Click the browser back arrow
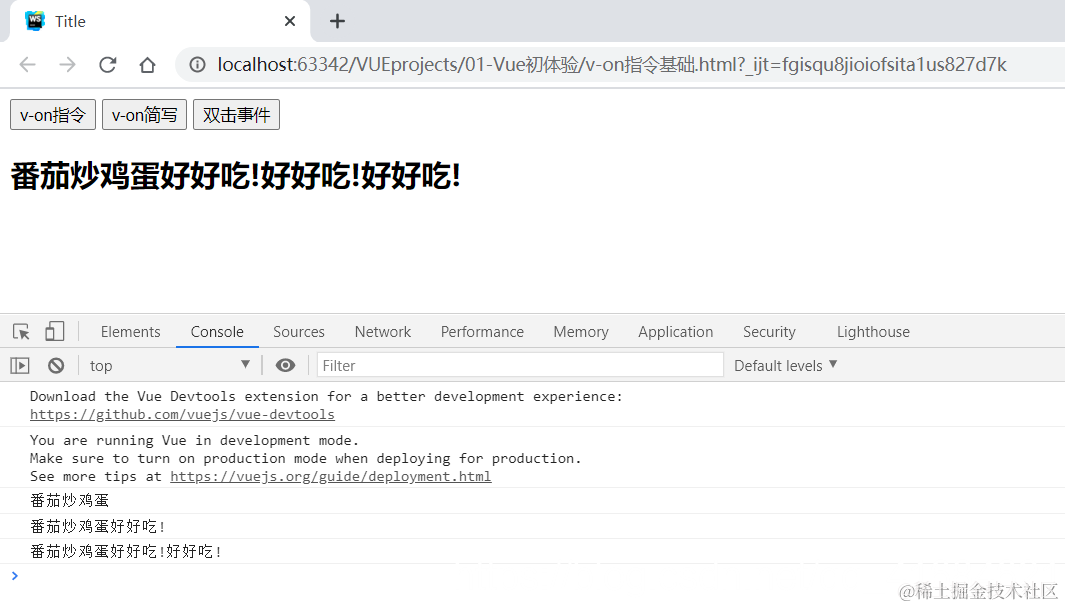This screenshot has width=1065, height=608. tap(27, 65)
